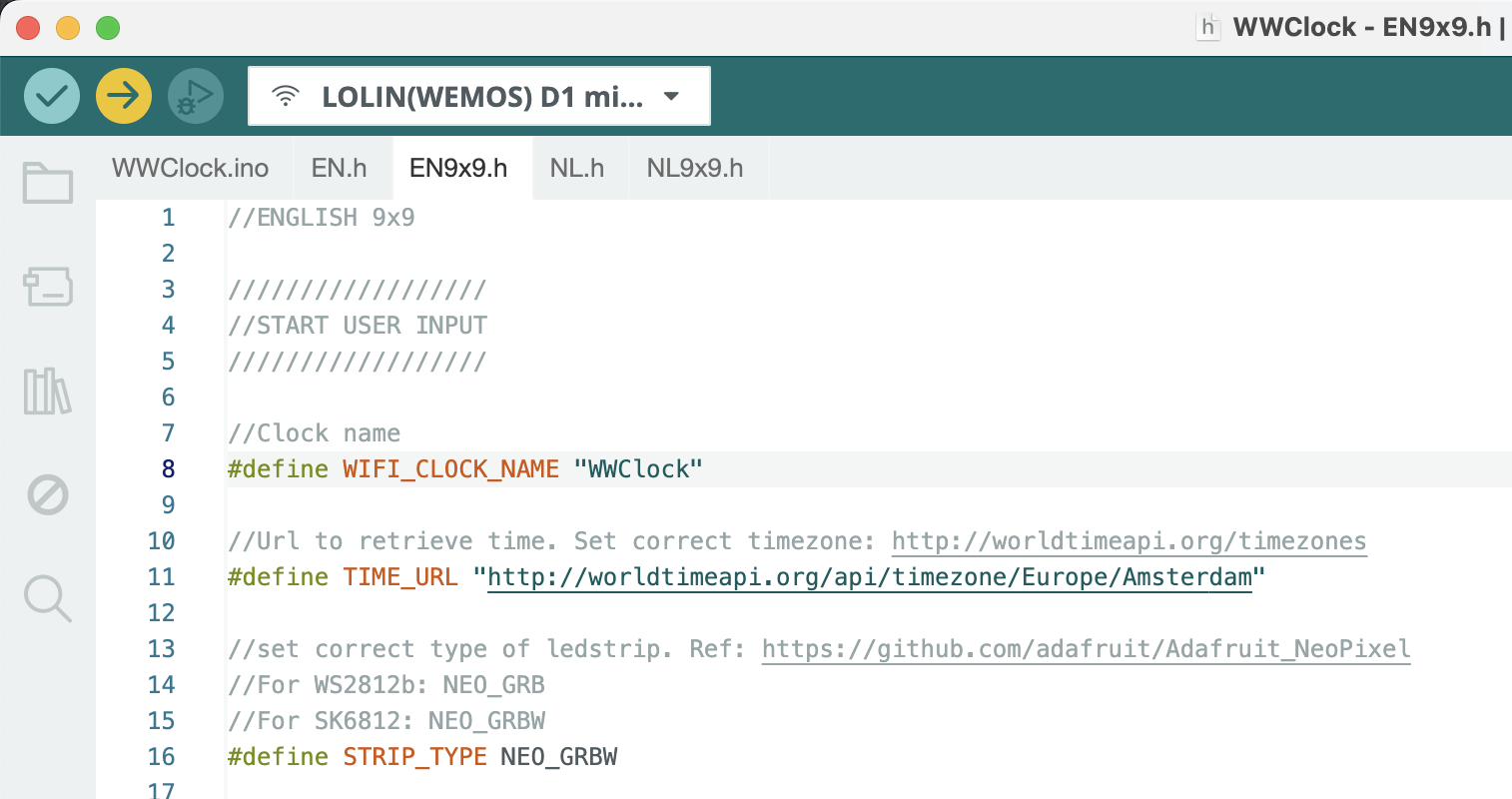1512x799 pixels.
Task: Click the //For WS2812b: NEO_GRB comment
Action: [386, 685]
